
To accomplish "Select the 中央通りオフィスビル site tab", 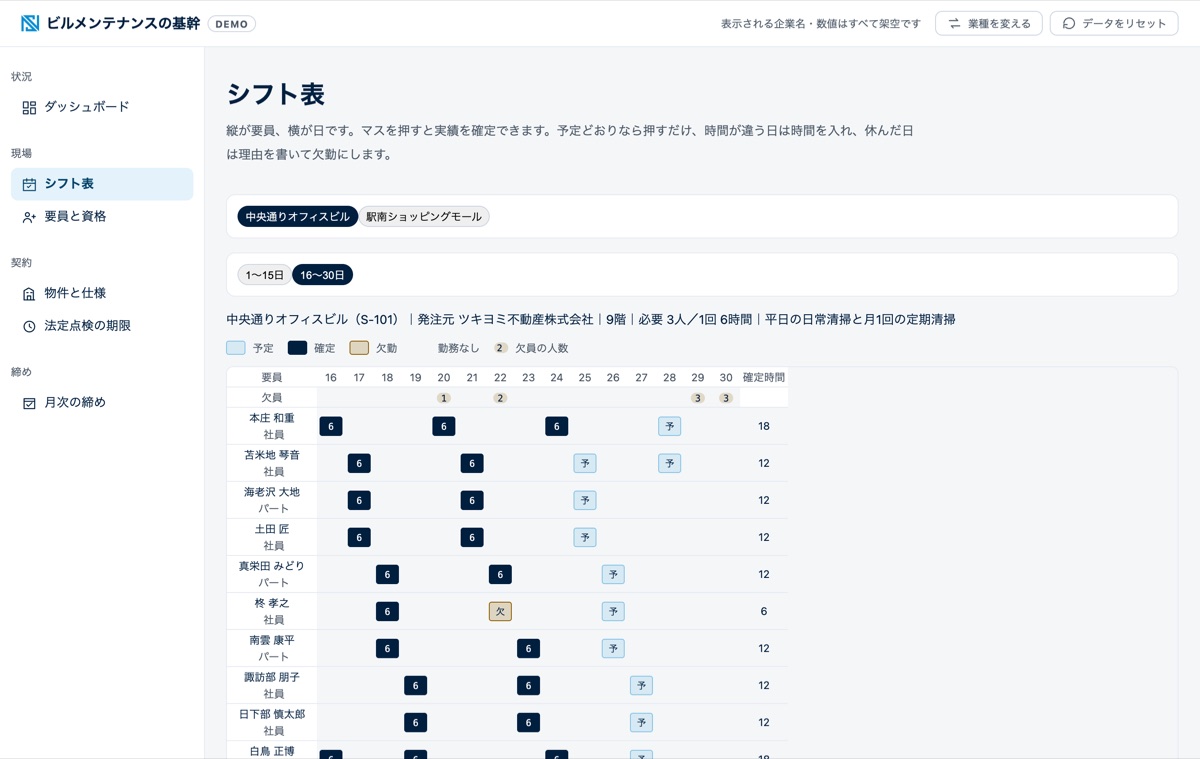I will 298,216.
